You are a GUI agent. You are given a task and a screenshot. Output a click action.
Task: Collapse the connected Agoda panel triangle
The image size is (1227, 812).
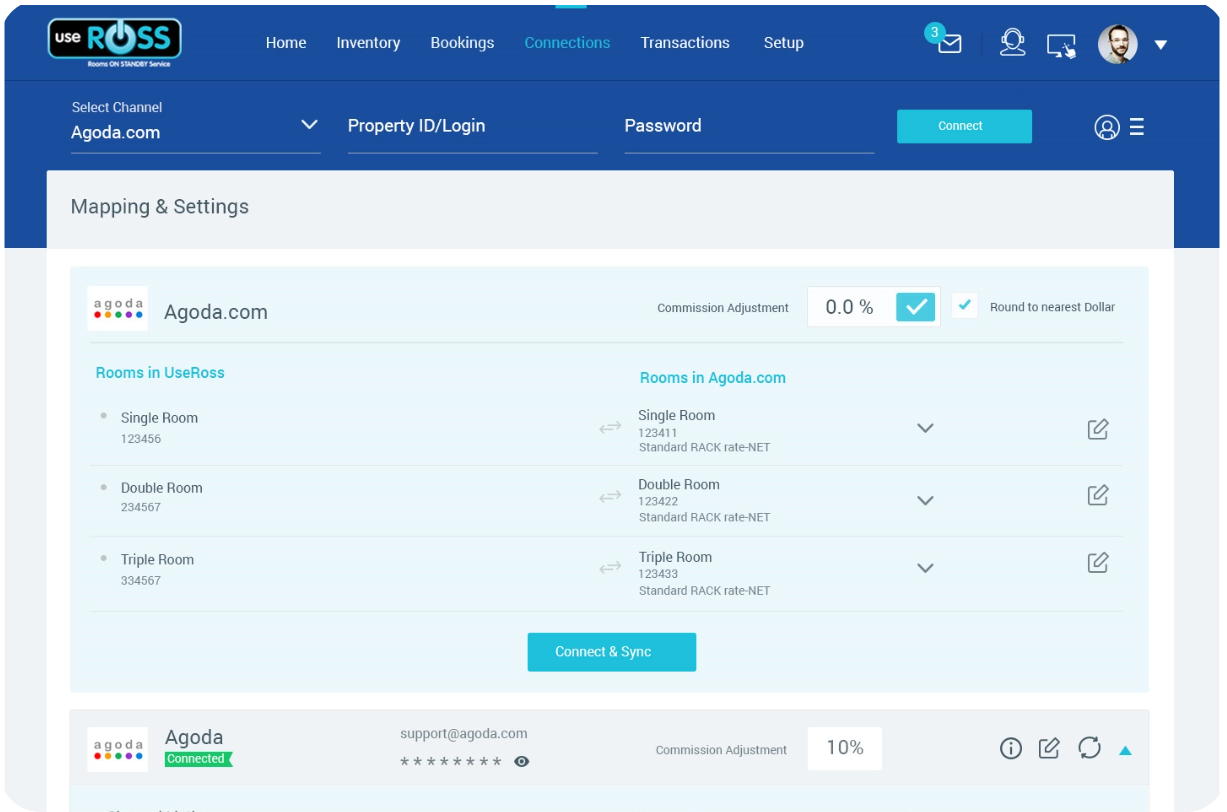tap(1125, 750)
